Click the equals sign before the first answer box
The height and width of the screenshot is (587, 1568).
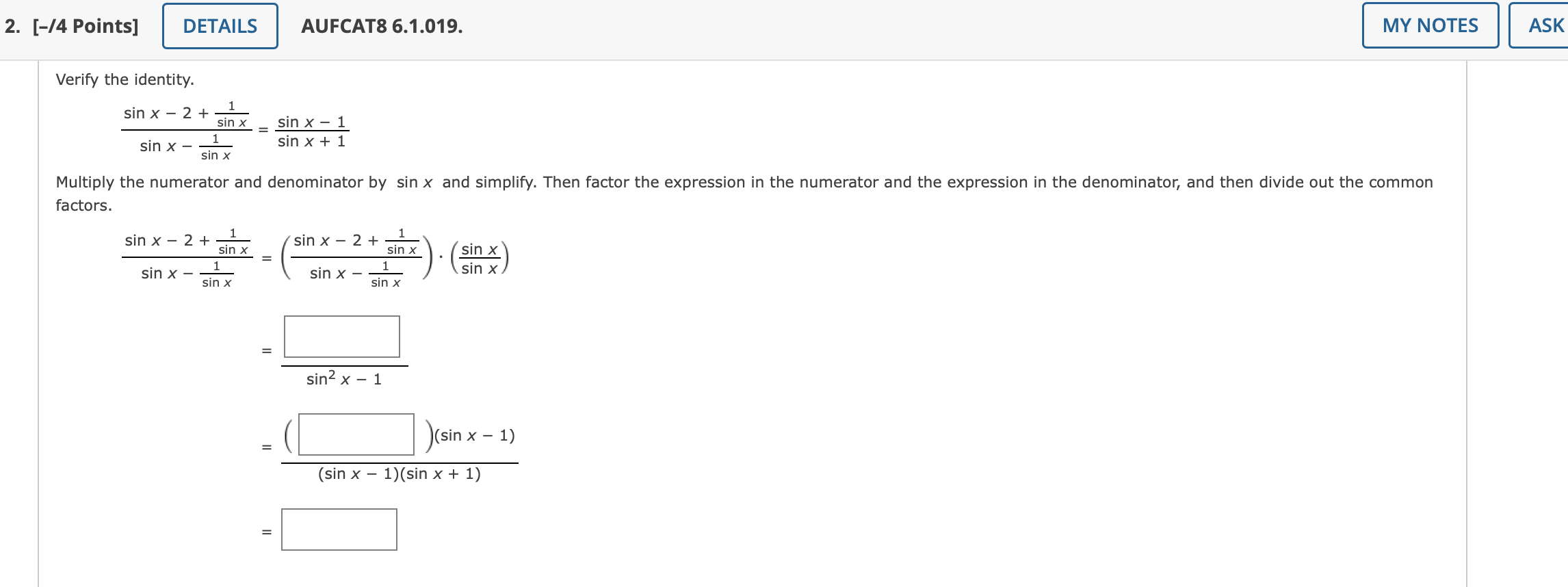265,350
